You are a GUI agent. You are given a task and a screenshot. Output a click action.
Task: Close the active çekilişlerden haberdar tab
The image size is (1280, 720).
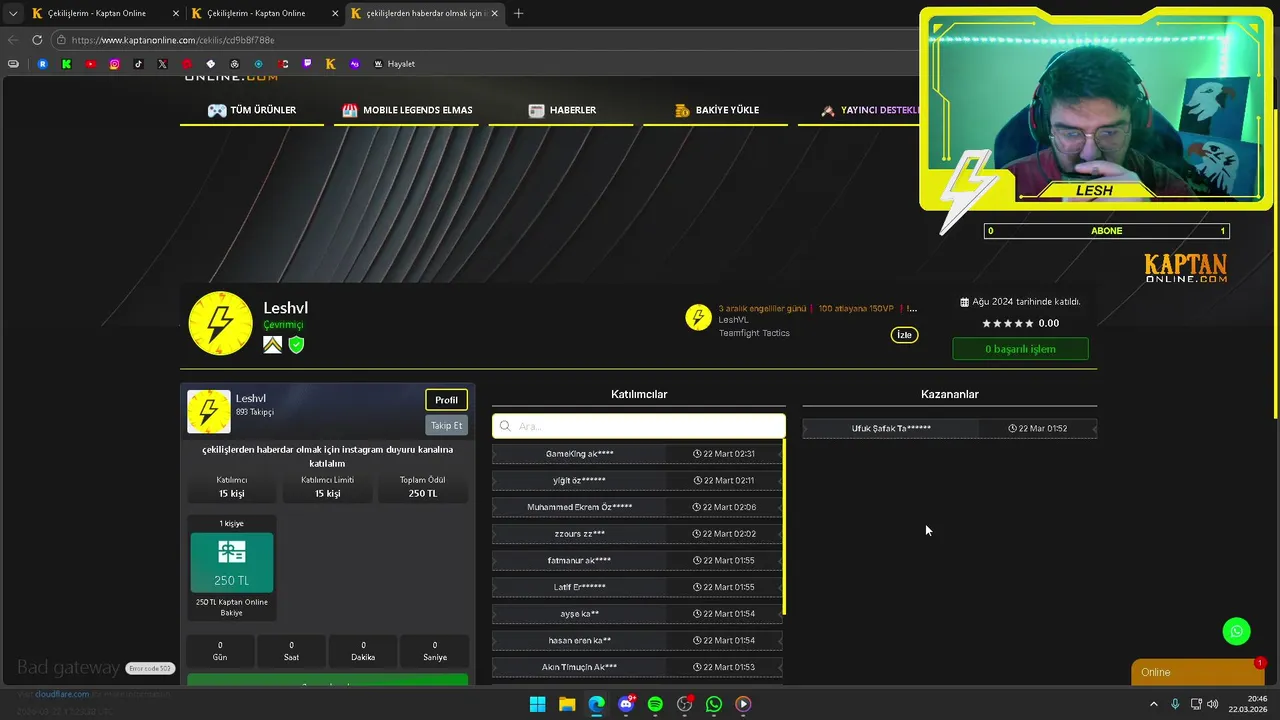[x=494, y=13]
